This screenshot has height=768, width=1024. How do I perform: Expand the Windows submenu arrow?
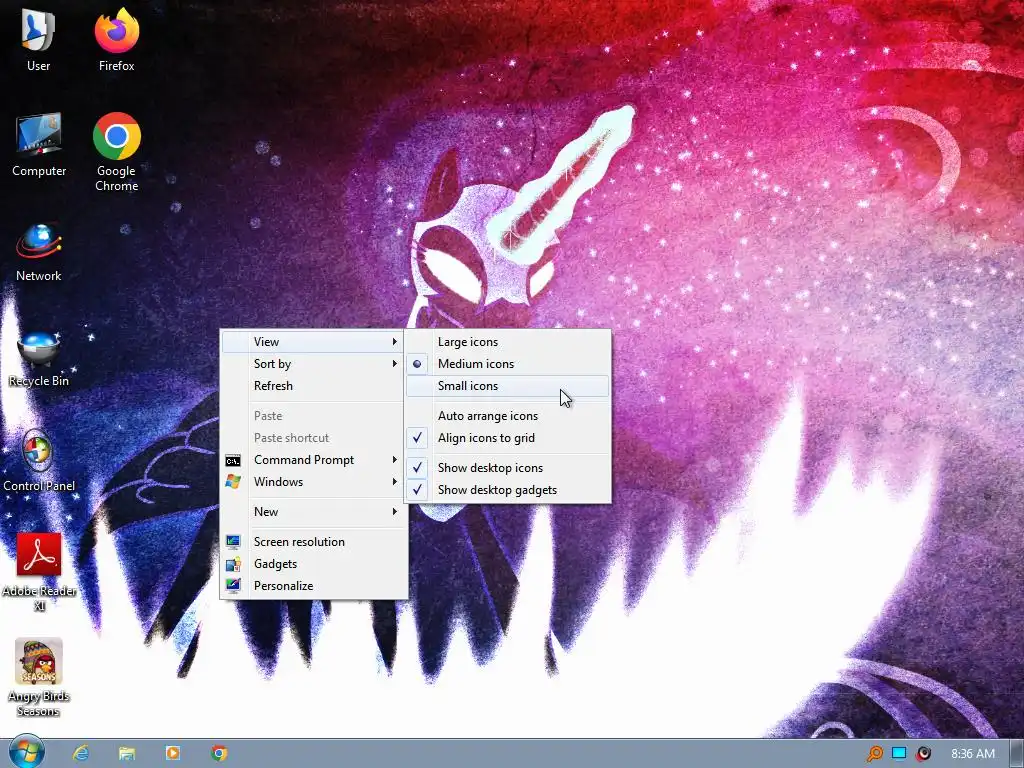click(394, 482)
